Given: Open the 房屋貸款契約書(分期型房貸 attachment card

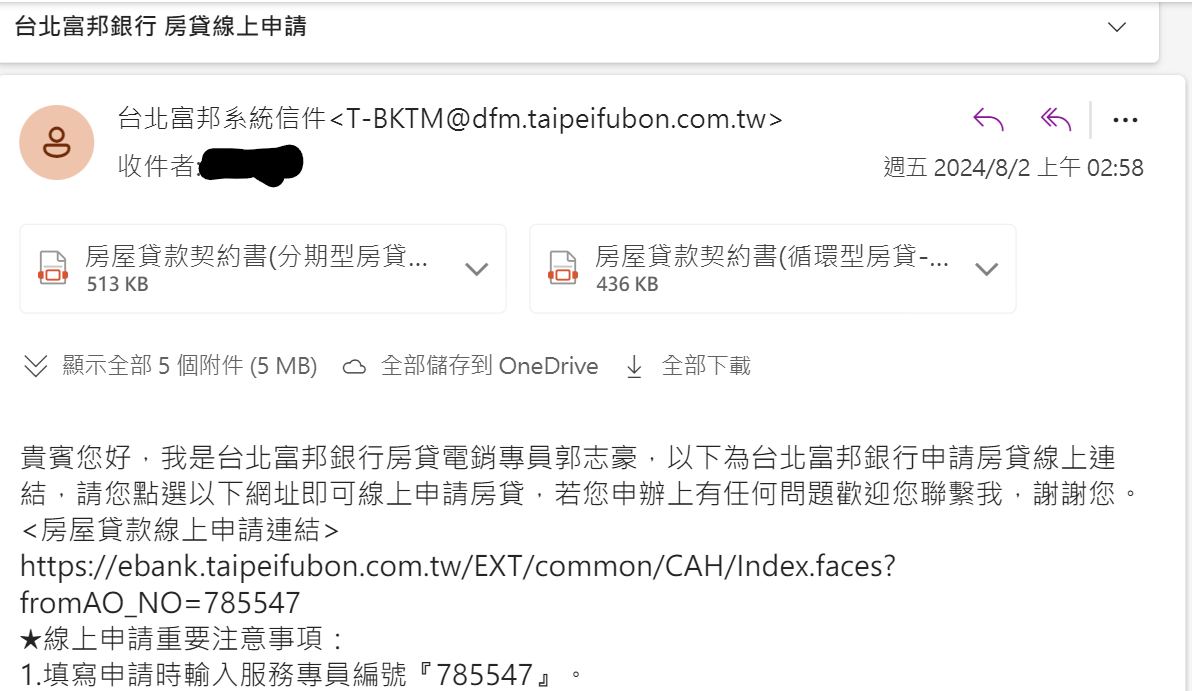Looking at the screenshot, I should click(x=263, y=268).
